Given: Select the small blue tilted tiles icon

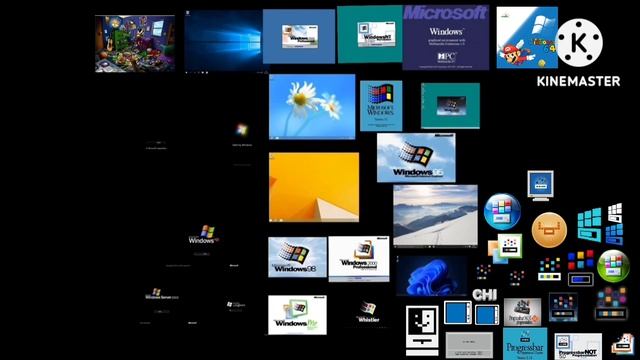Looking at the screenshot, I should [x=614, y=234].
